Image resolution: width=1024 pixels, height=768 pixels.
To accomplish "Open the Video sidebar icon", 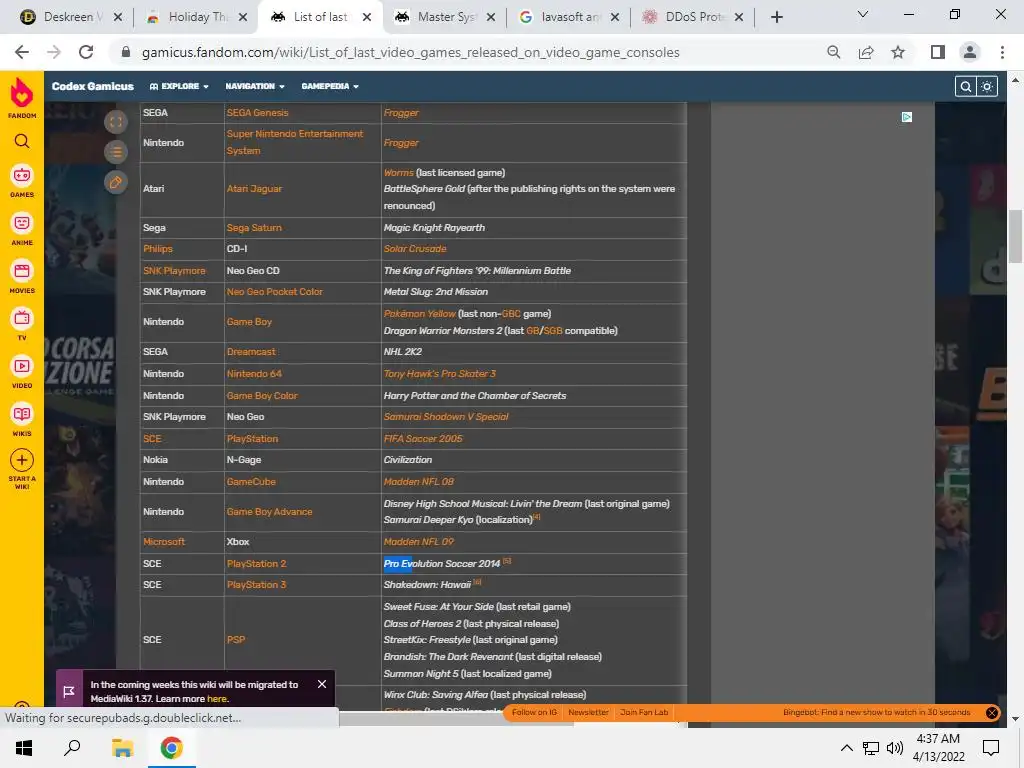I will [22, 366].
